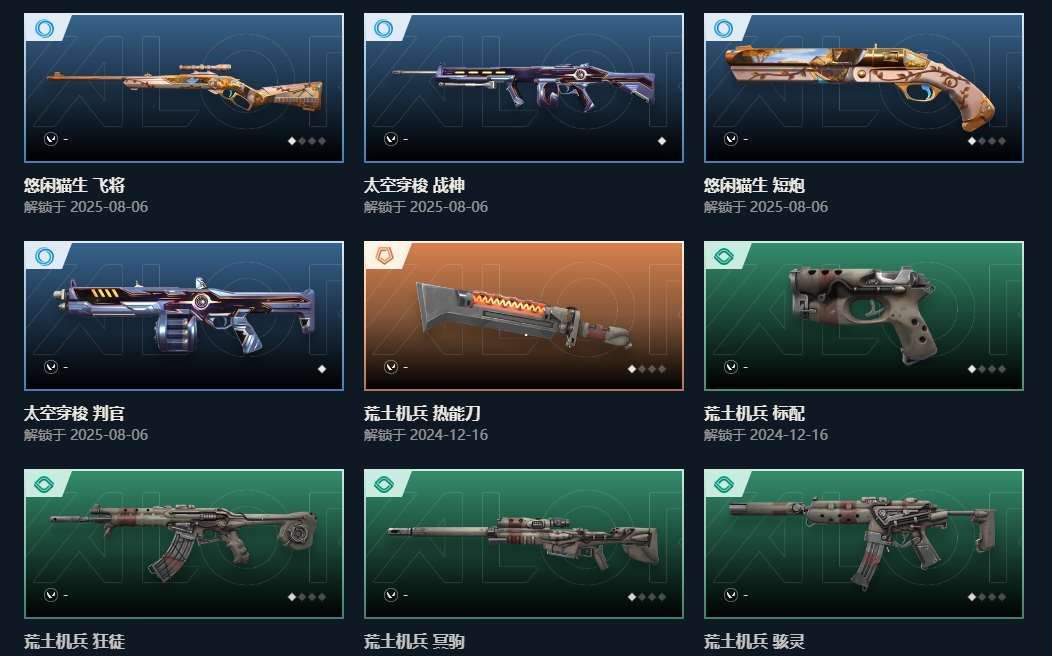The image size is (1052, 656).
Task: Open the 悠闲猫生 飞将 sniper skin thumbnail
Action: pyautogui.click(x=184, y=88)
